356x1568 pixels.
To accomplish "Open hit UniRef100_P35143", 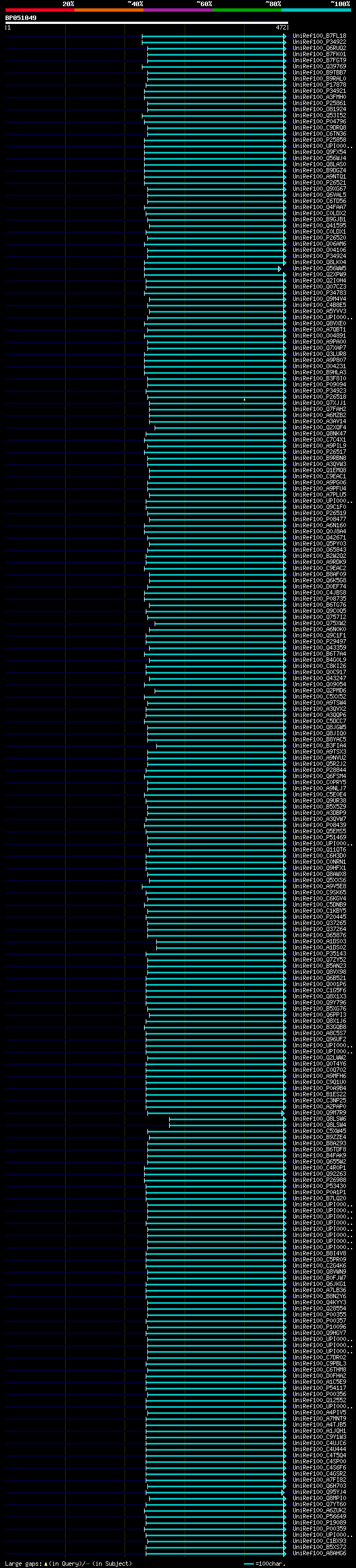I will pyautogui.click(x=319, y=953).
